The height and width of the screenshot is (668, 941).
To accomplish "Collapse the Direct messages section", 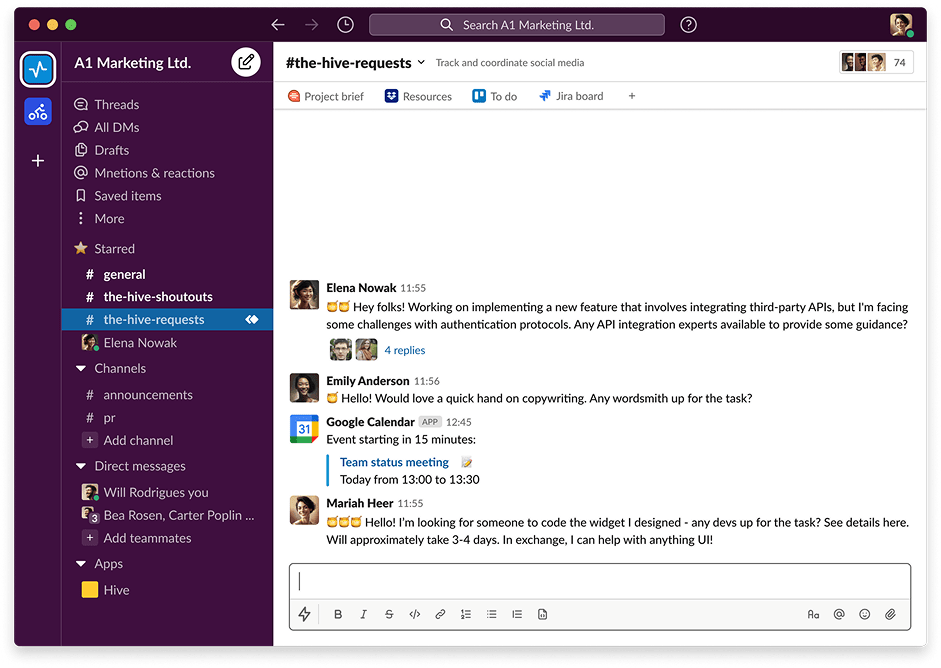I will tap(81, 466).
